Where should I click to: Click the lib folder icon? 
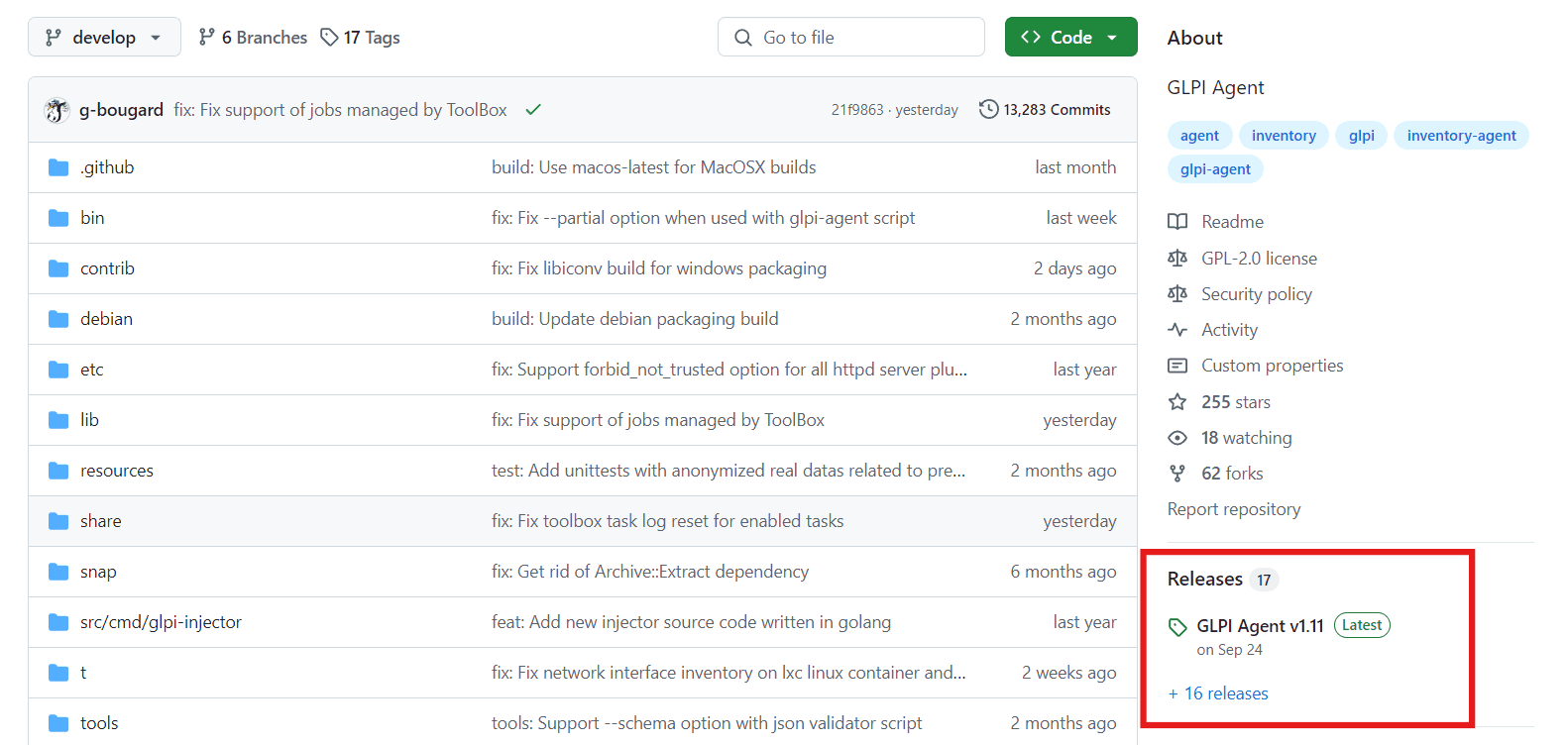click(58, 420)
